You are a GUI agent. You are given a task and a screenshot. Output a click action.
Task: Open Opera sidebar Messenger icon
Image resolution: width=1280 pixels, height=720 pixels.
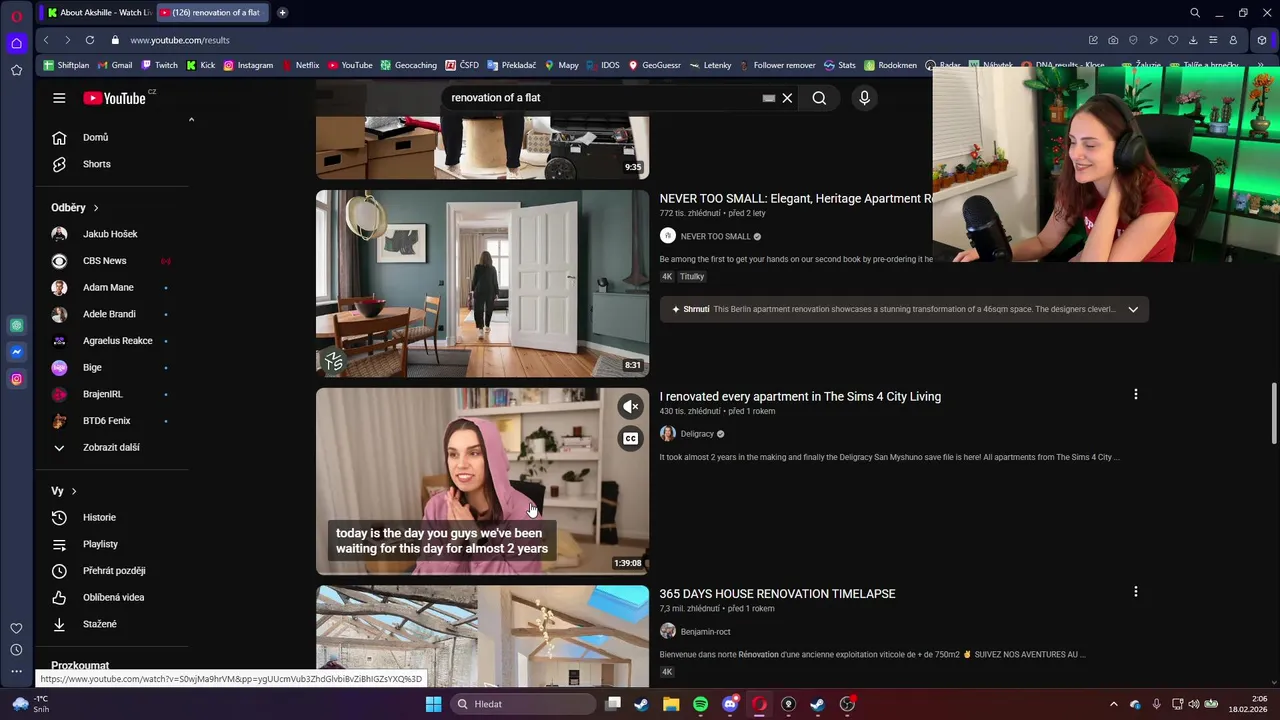(x=17, y=352)
